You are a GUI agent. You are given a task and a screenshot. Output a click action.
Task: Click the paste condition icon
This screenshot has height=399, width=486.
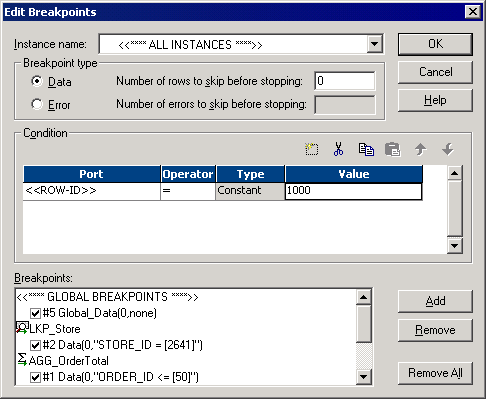(x=393, y=149)
